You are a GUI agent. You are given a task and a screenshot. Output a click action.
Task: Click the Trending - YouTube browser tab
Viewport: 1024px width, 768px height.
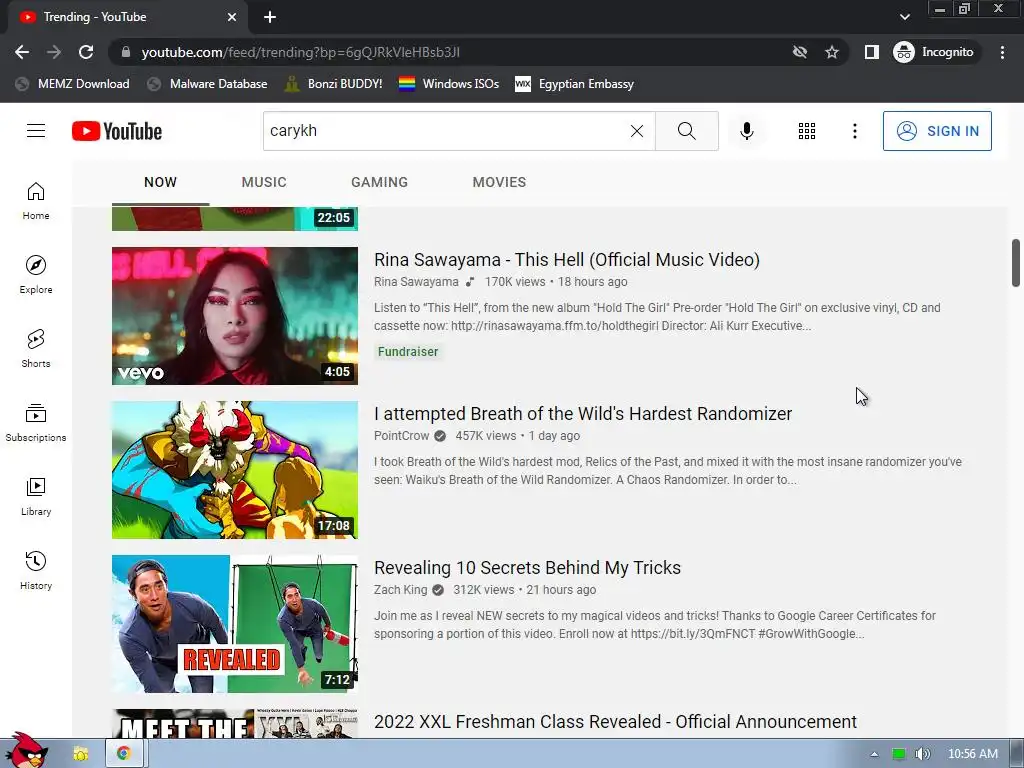128,17
